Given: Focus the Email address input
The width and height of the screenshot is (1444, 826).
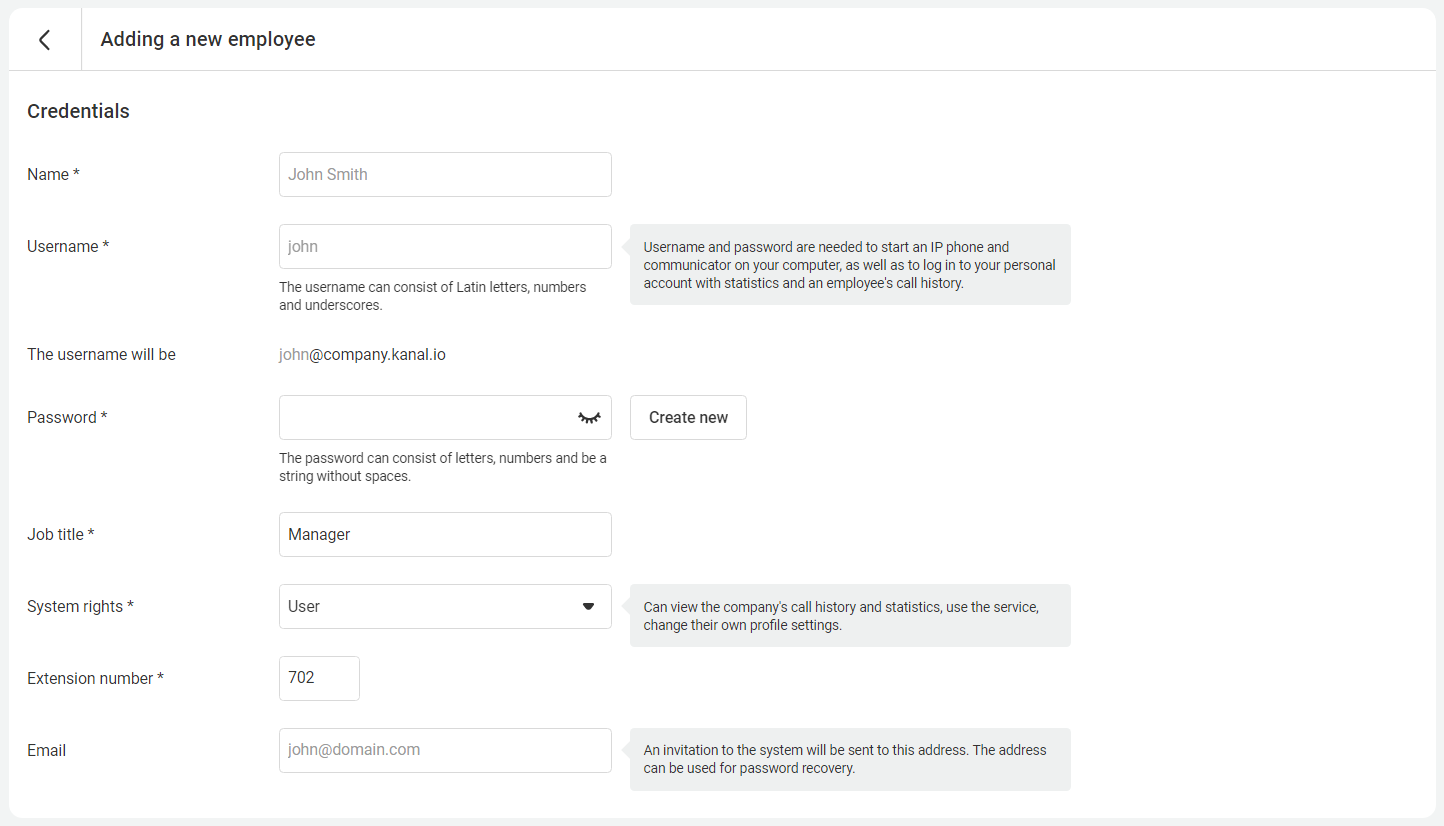Looking at the screenshot, I should (445, 751).
